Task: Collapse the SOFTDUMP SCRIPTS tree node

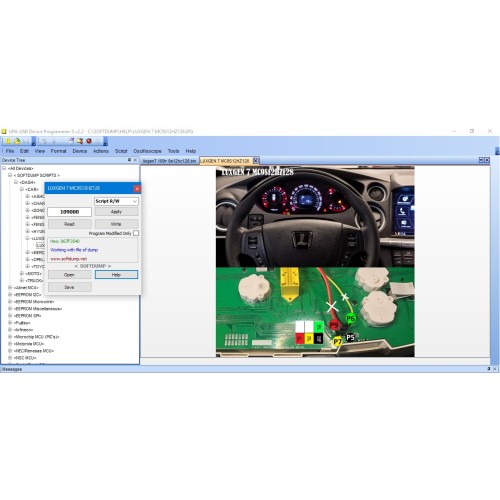Action: [x=10, y=175]
